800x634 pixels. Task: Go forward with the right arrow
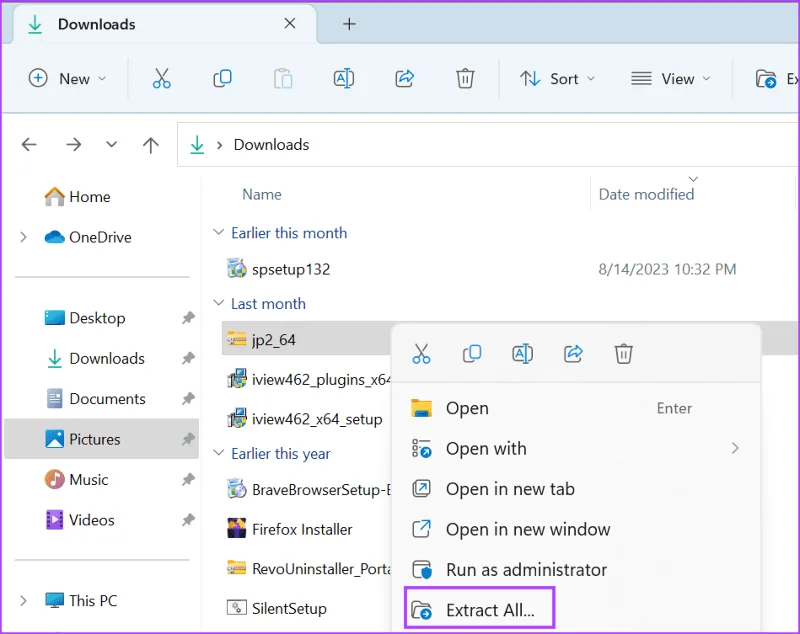[73, 145]
